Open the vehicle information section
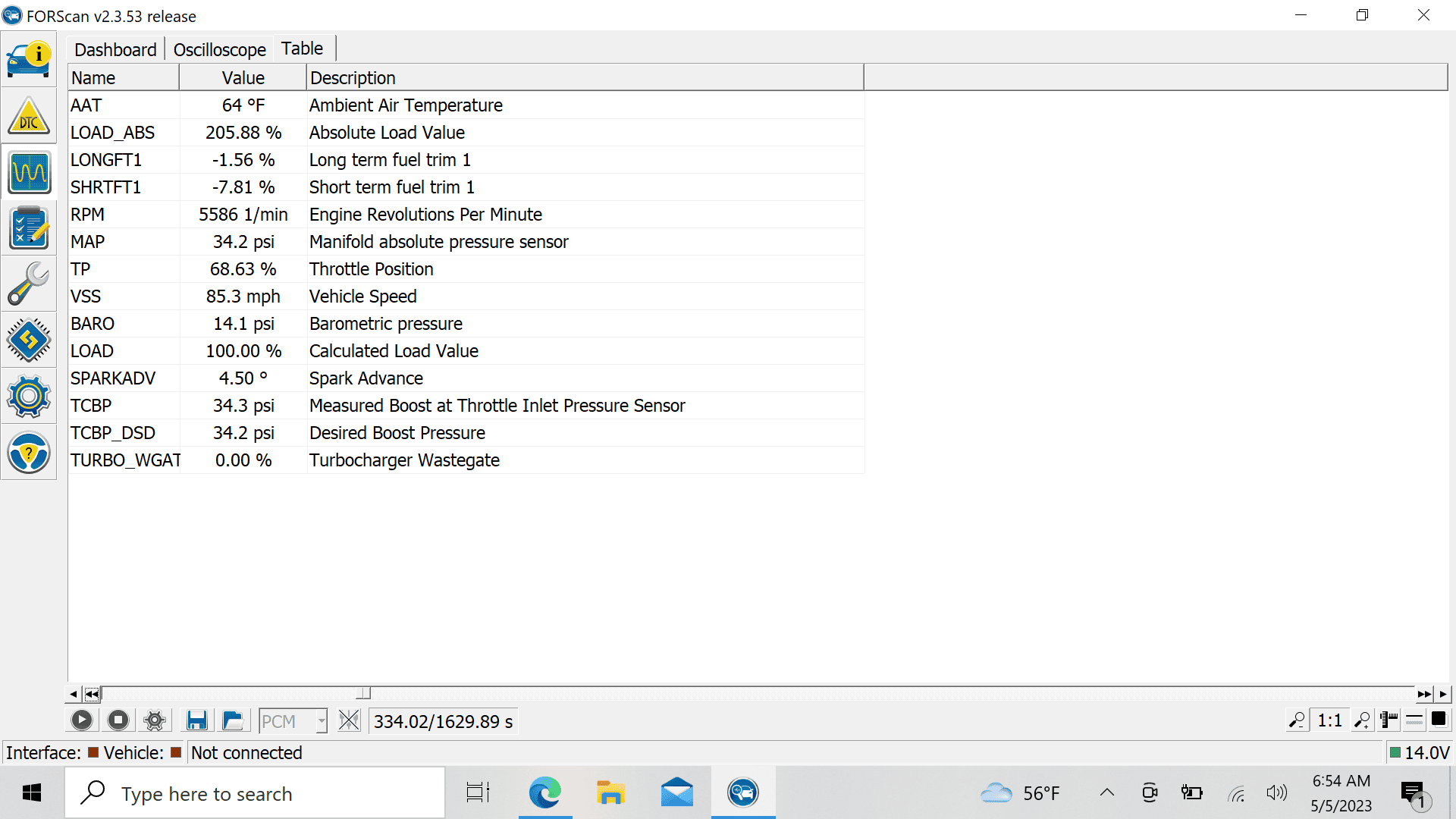Image resolution: width=1456 pixels, height=819 pixels. pyautogui.click(x=29, y=60)
